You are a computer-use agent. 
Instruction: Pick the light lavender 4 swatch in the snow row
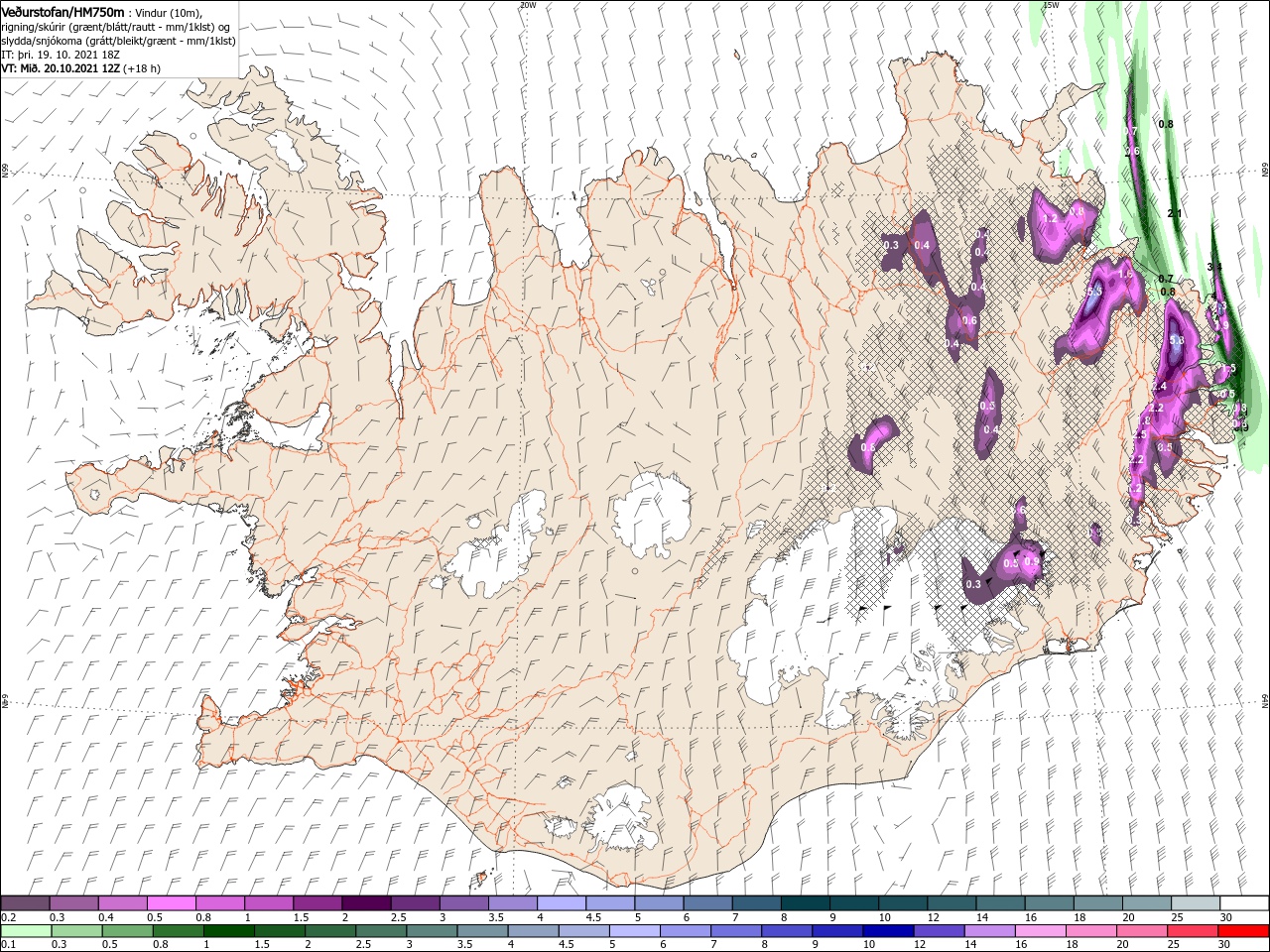(561, 903)
